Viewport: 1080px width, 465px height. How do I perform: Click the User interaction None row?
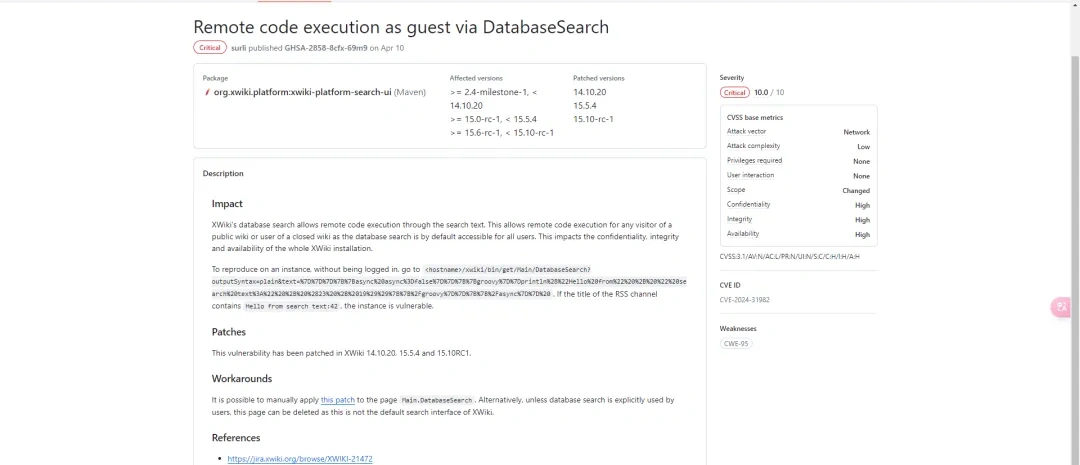(798, 176)
